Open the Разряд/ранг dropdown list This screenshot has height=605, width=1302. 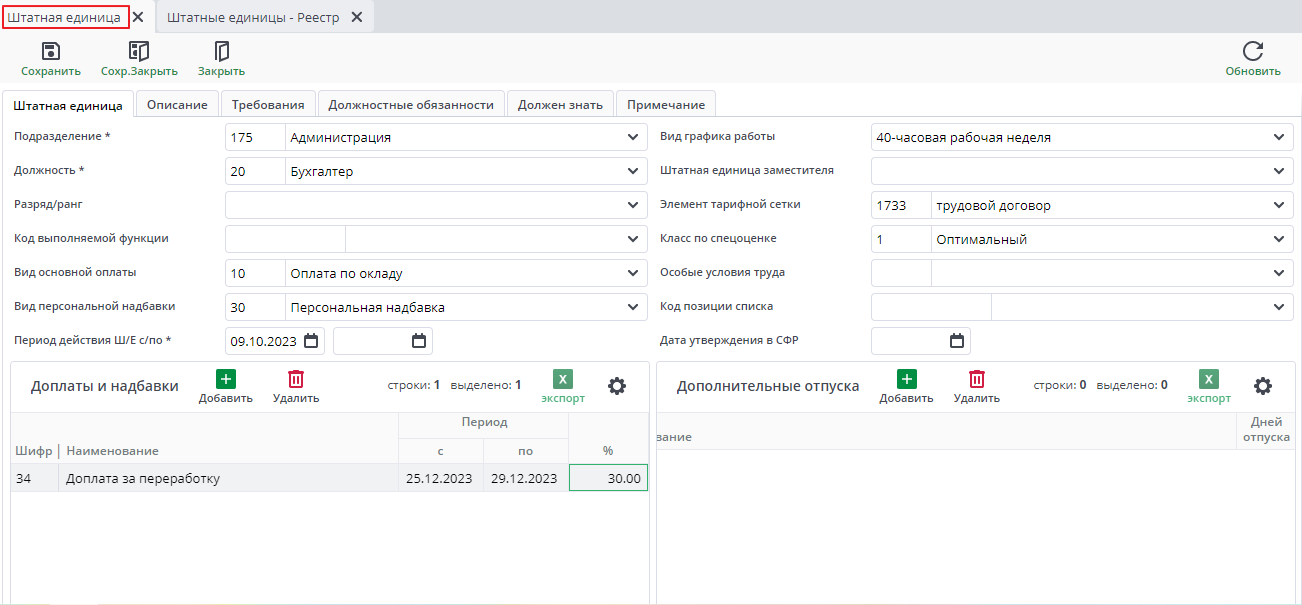633,206
